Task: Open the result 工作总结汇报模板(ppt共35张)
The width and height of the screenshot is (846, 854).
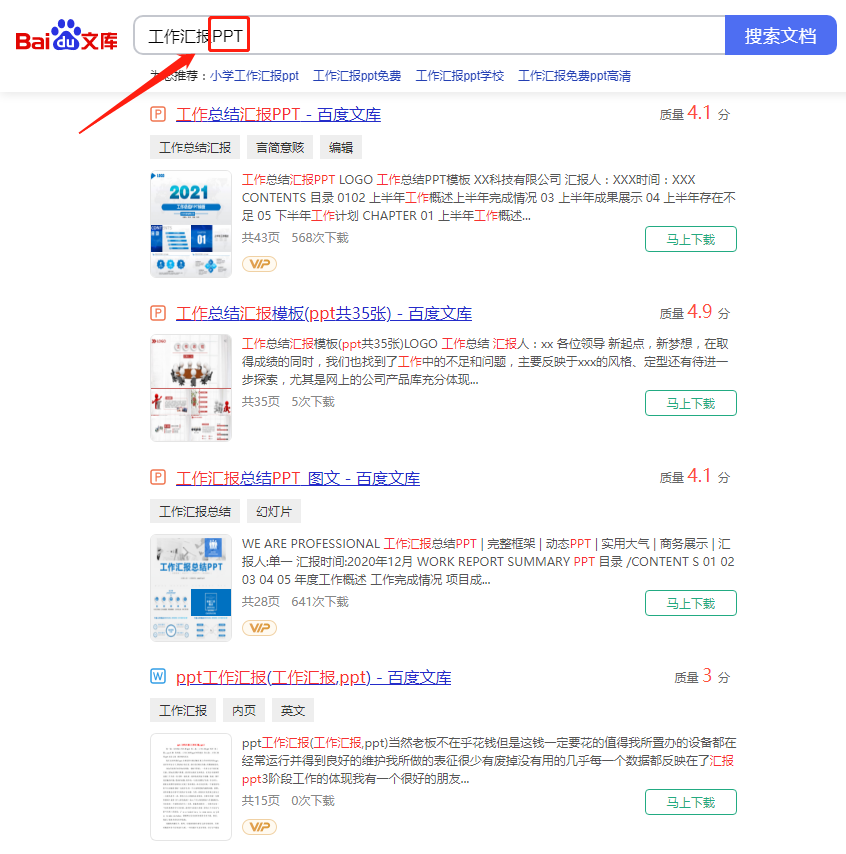Action: click(x=324, y=314)
